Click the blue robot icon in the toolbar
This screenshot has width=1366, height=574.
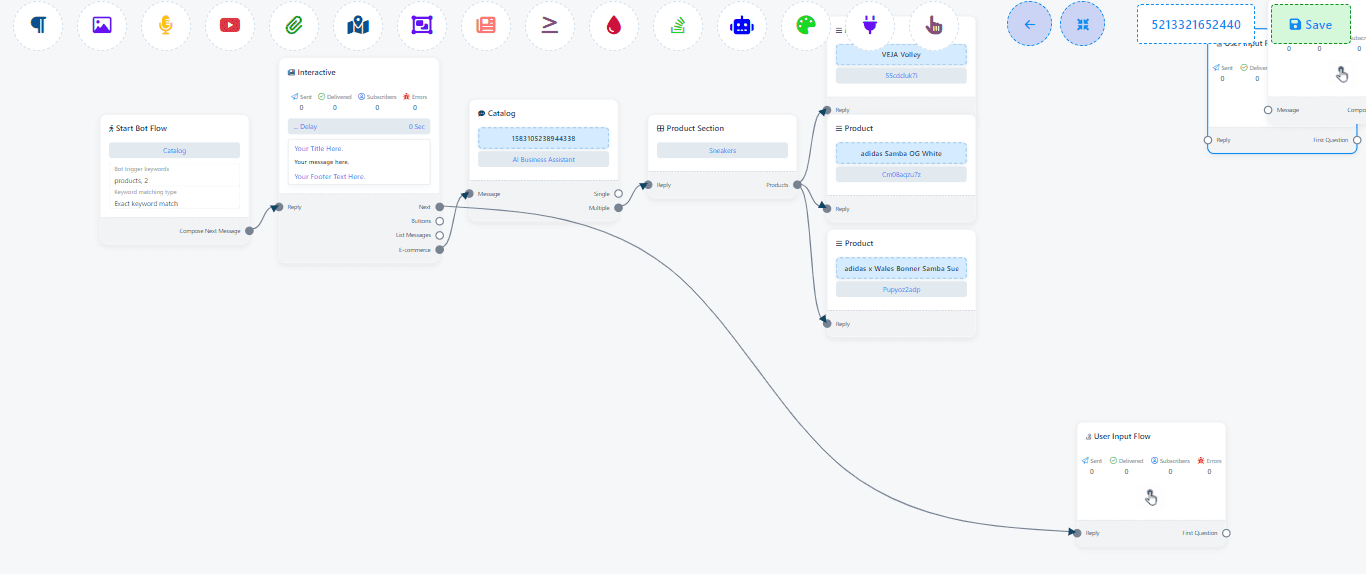pos(742,25)
